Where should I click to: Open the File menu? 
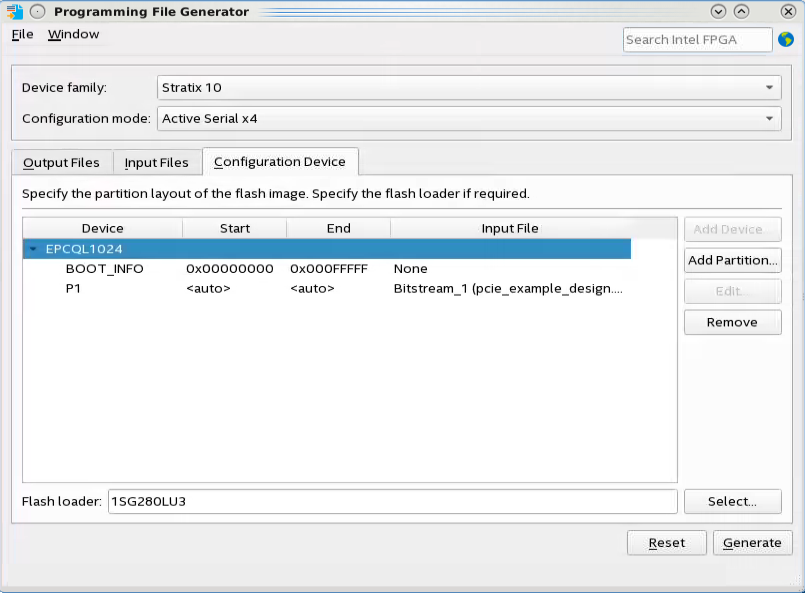[x=22, y=34]
